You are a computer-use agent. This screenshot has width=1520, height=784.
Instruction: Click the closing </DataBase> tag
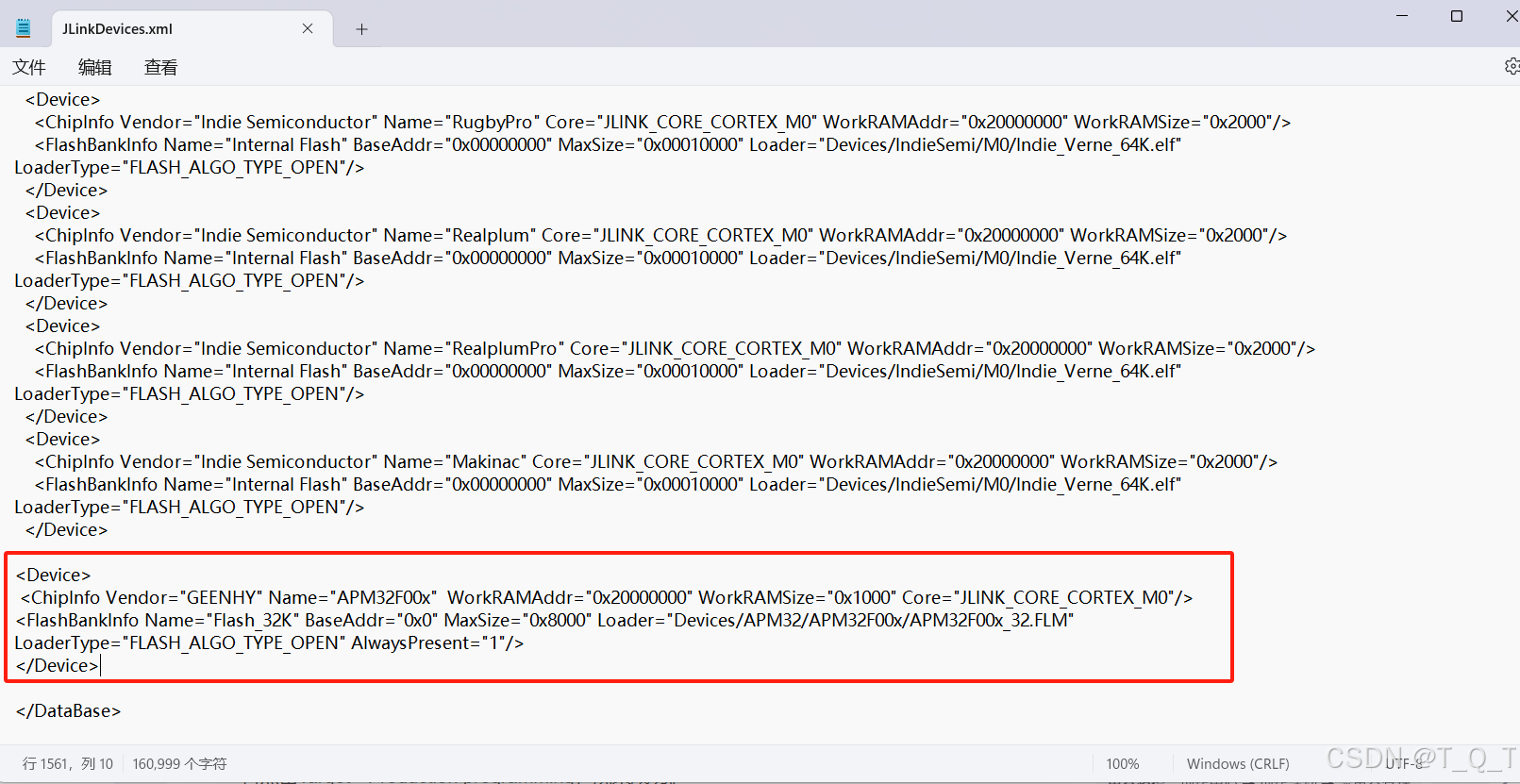point(68,711)
